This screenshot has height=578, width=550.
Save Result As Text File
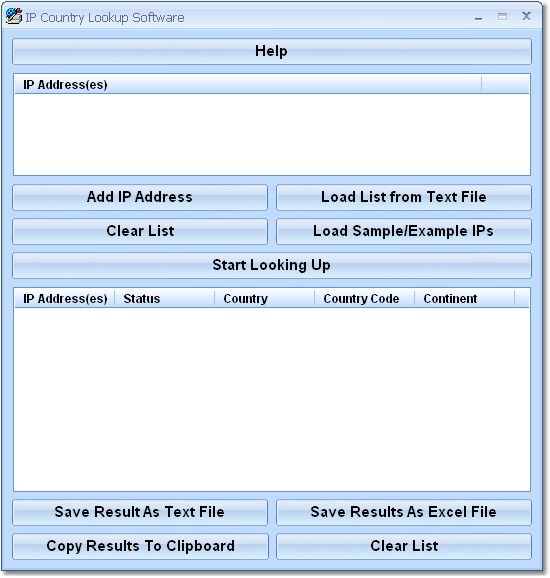coord(140,512)
